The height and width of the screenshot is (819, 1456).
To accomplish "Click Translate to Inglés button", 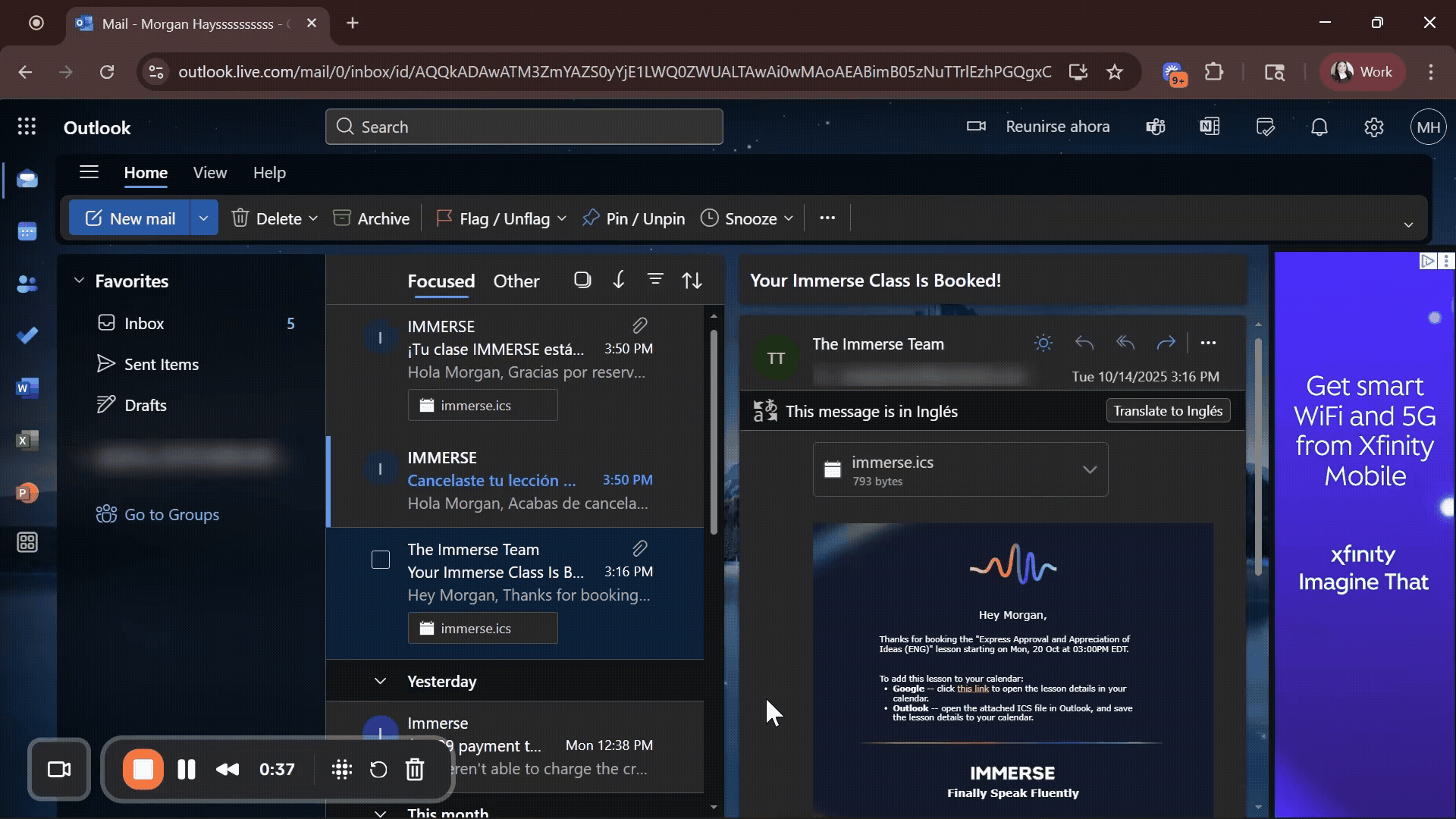I will coord(1168,411).
